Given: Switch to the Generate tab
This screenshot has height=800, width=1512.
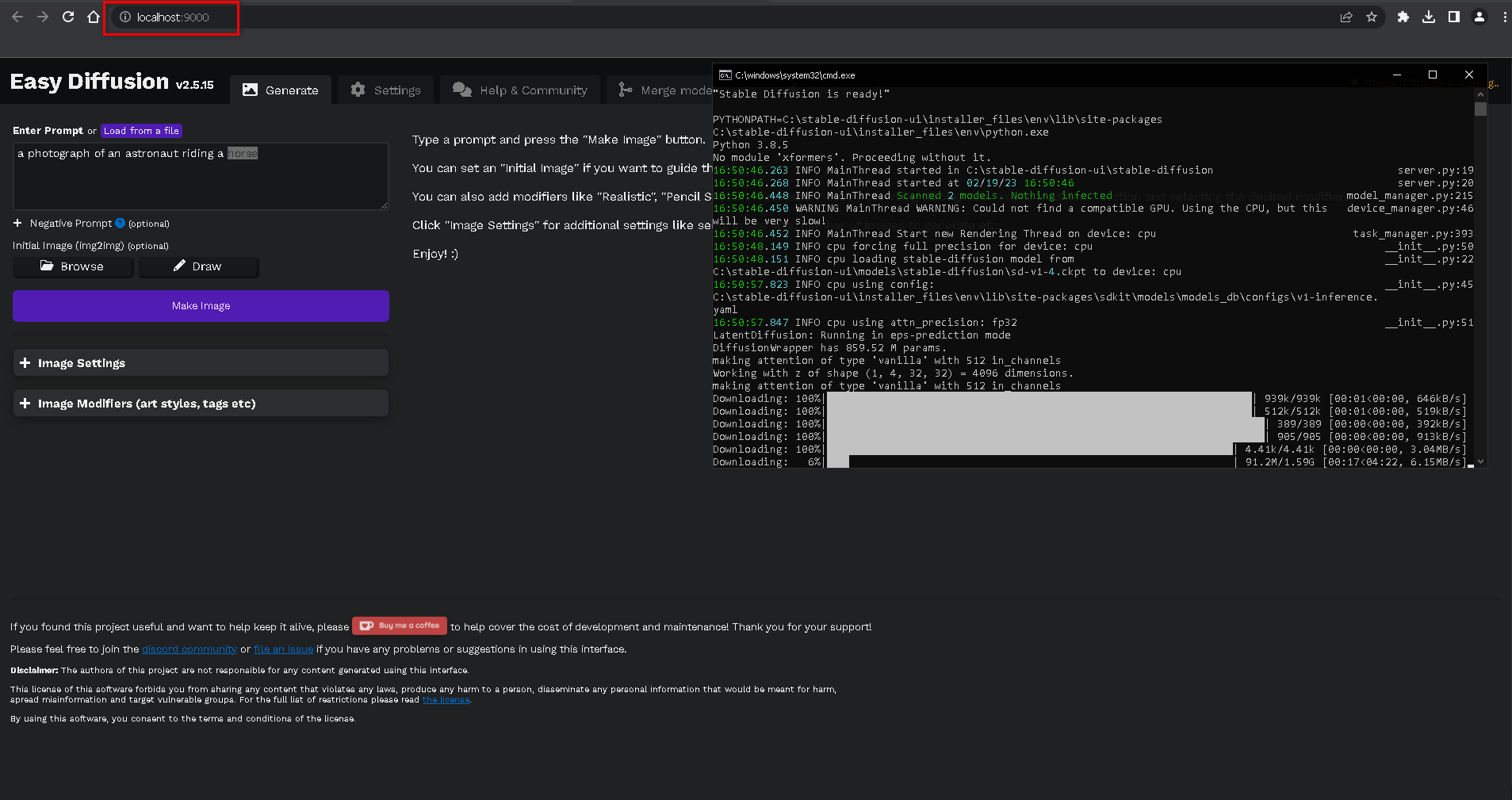Looking at the screenshot, I should pyautogui.click(x=281, y=90).
